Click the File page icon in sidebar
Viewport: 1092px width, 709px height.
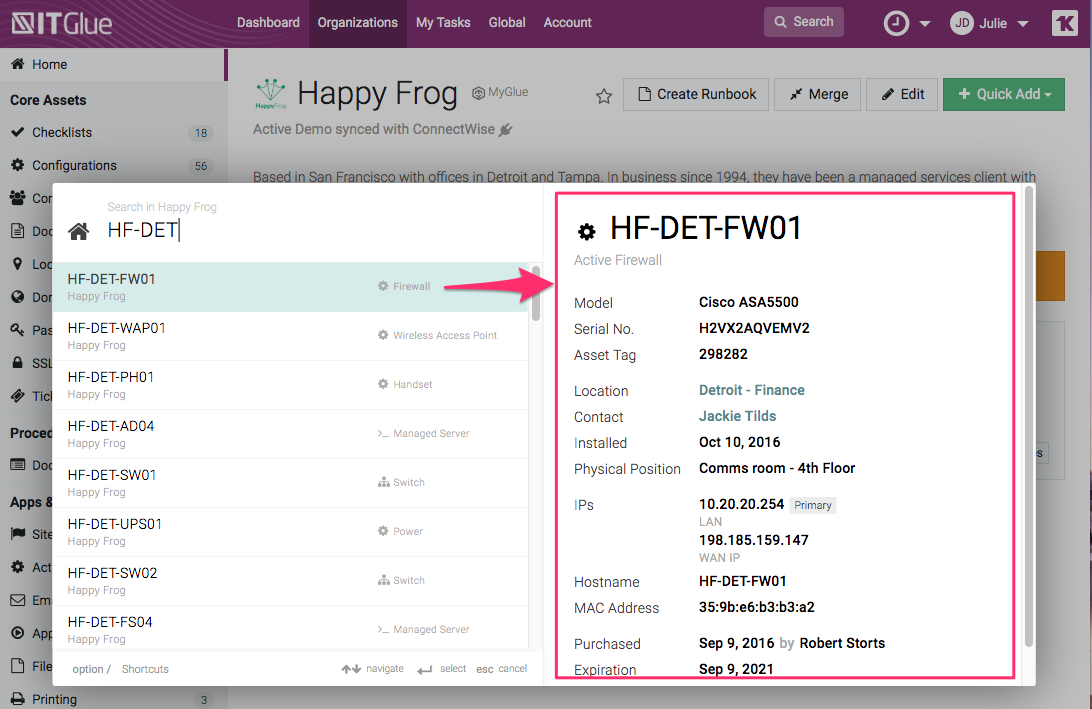pyautogui.click(x=17, y=666)
